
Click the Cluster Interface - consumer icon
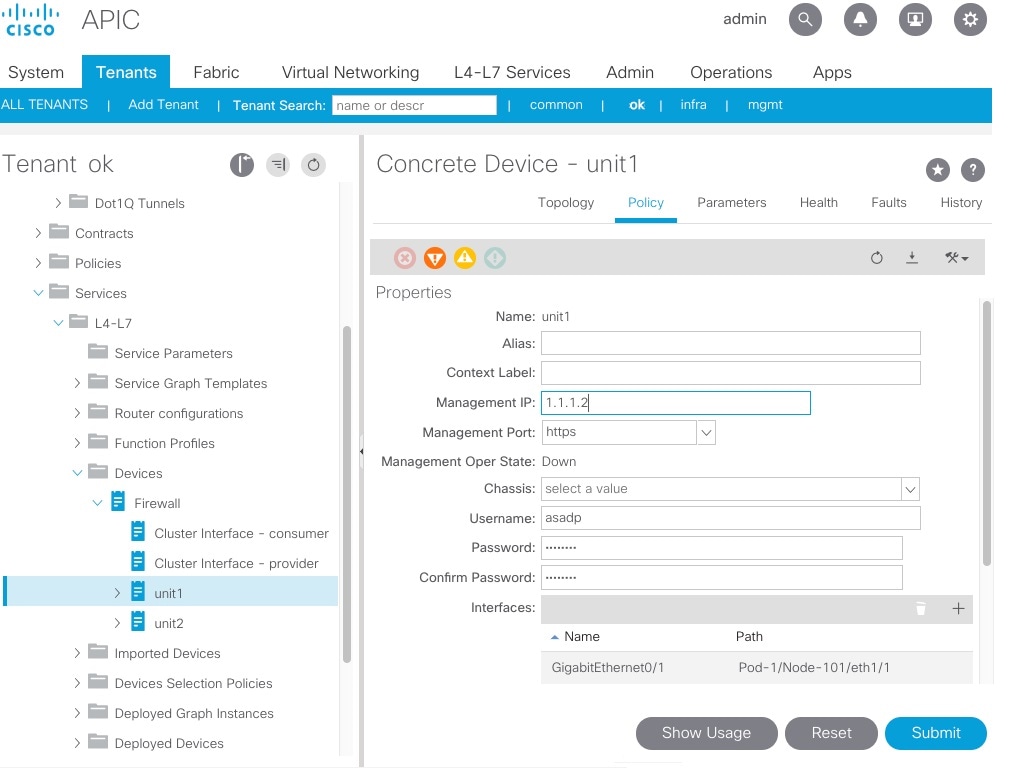coord(138,532)
